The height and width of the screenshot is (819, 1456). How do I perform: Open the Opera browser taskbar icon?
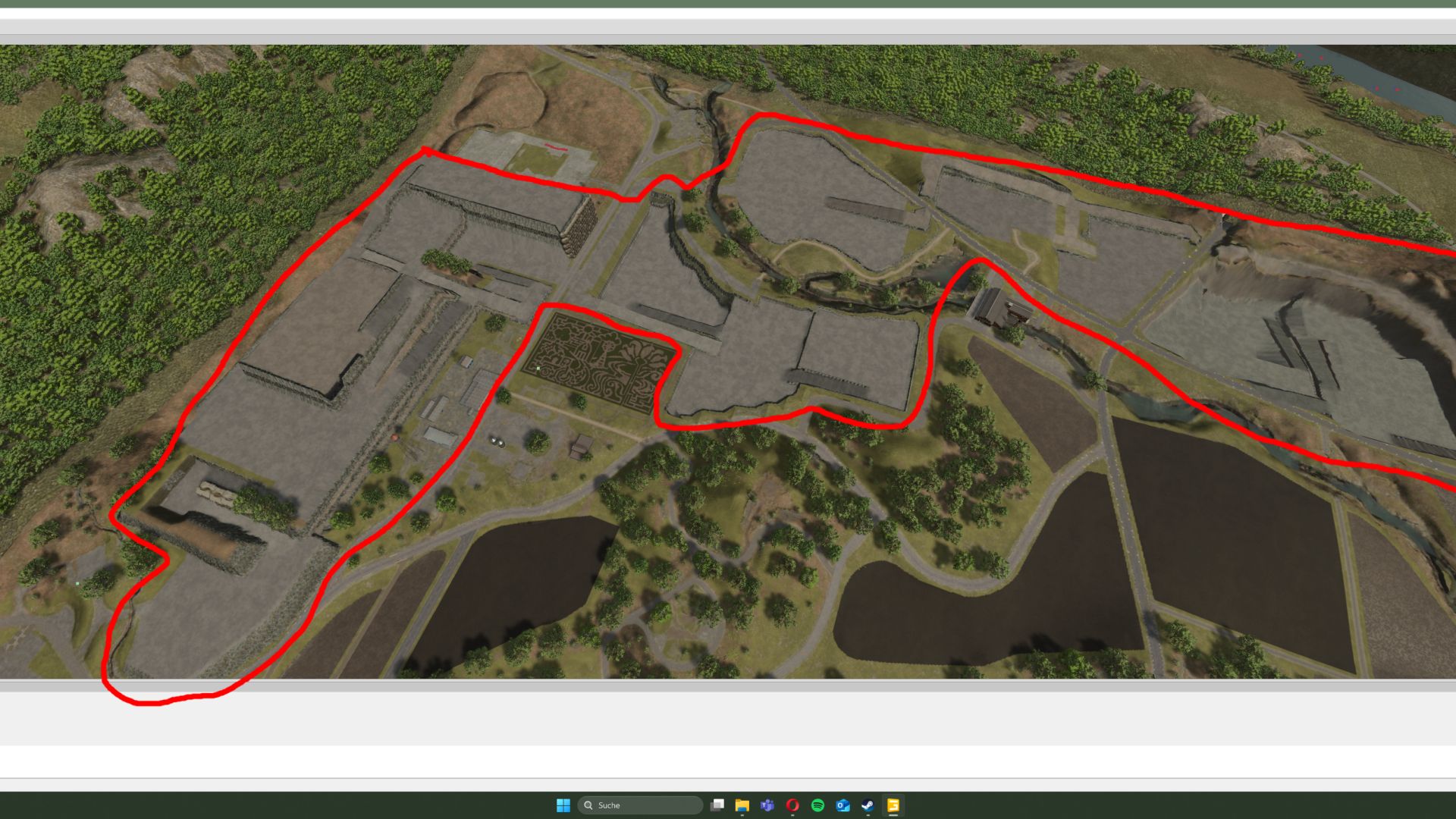(792, 805)
